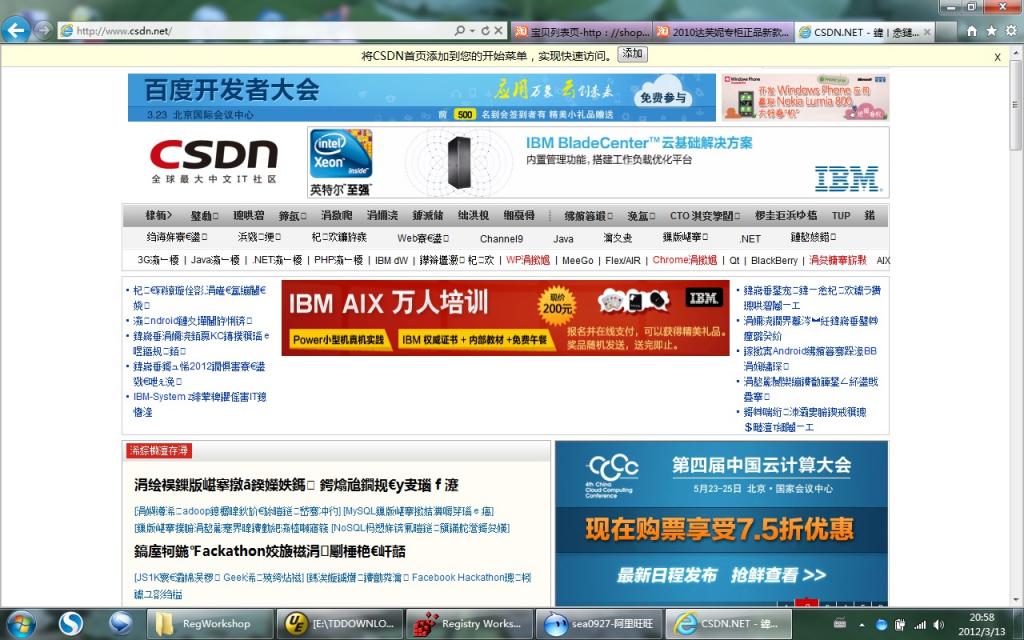Open the Windows Phone Nokia Lumia 800 ad
Image resolution: width=1024 pixels, height=640 pixels.
point(806,97)
